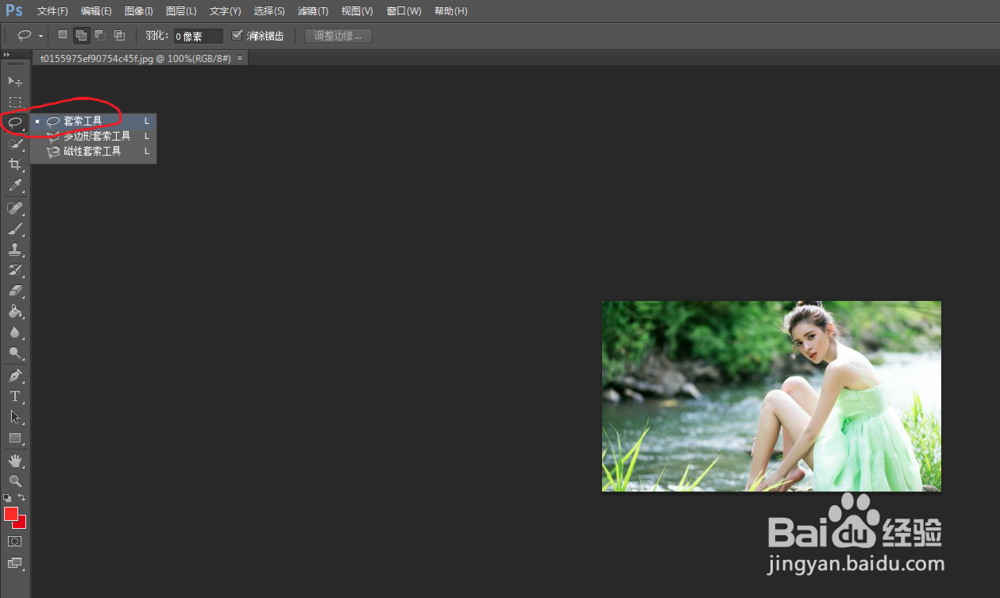Select the Quick Selection tool
Image resolution: width=1000 pixels, height=598 pixels.
click(15, 143)
